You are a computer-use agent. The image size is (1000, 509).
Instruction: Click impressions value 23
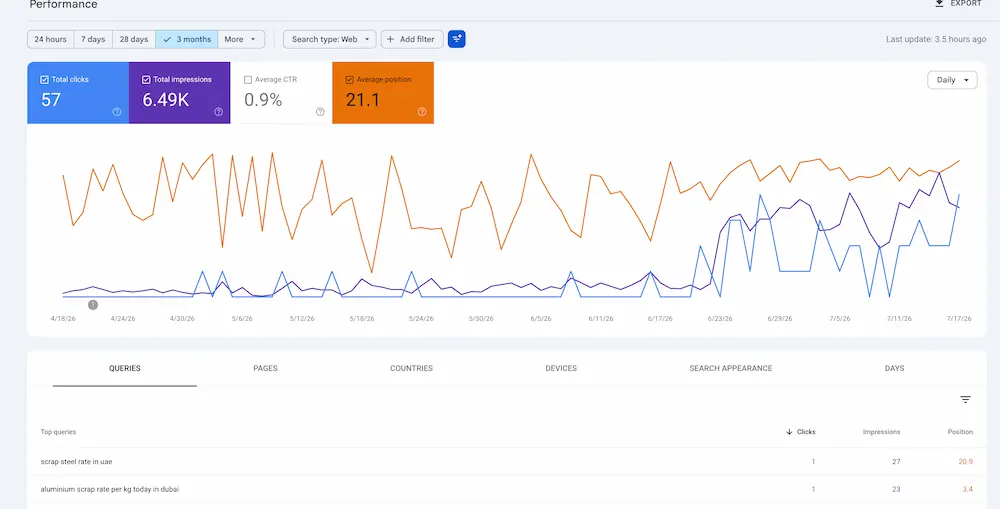(x=896, y=489)
